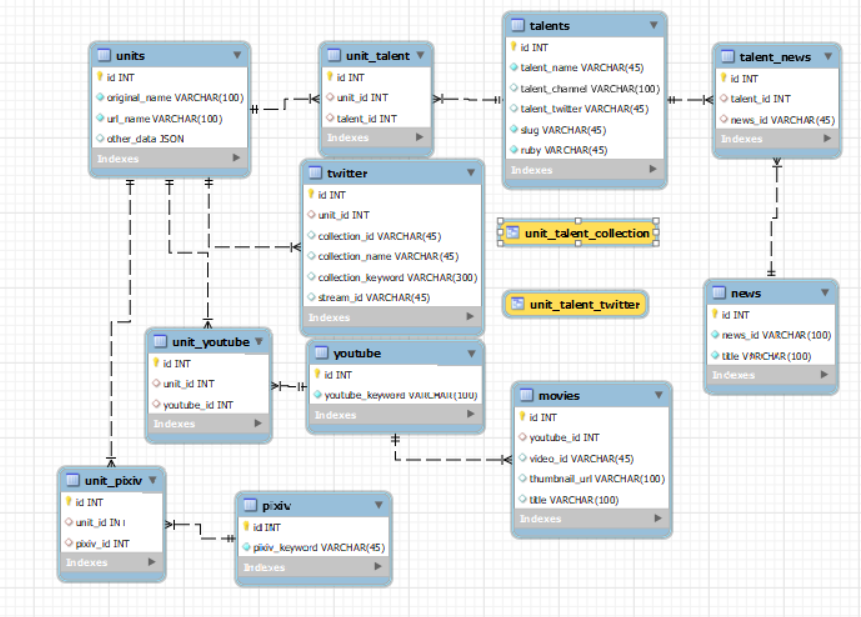This screenshot has height=617, width=861.
Task: Click the unit_talent_collection view icon
Action: [512, 232]
